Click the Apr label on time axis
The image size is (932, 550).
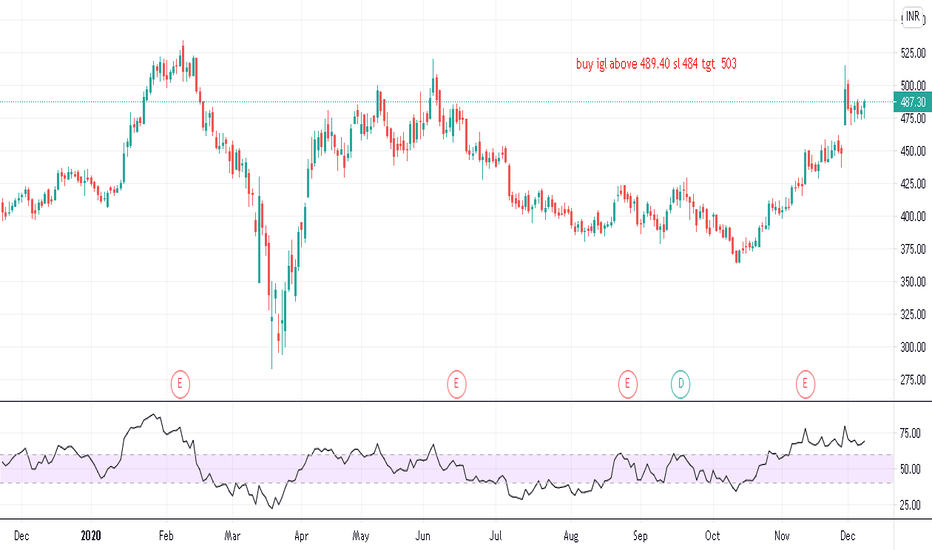(301, 536)
